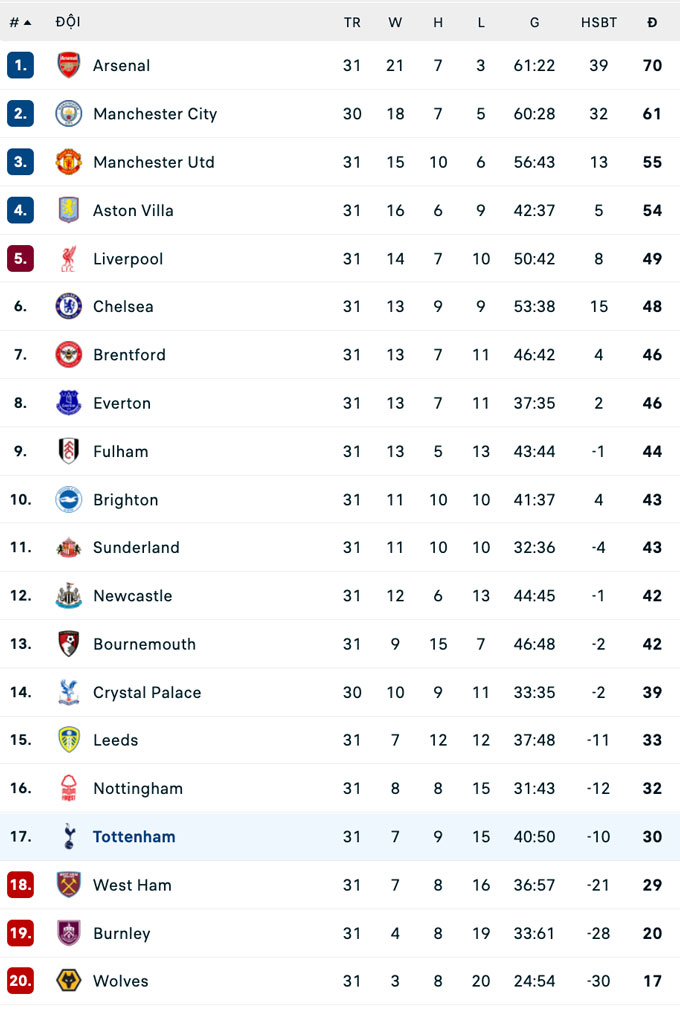Image resolution: width=680 pixels, height=1010 pixels.
Task: Click Brentford's 46:42 goals cell
Action: pyautogui.click(x=535, y=355)
